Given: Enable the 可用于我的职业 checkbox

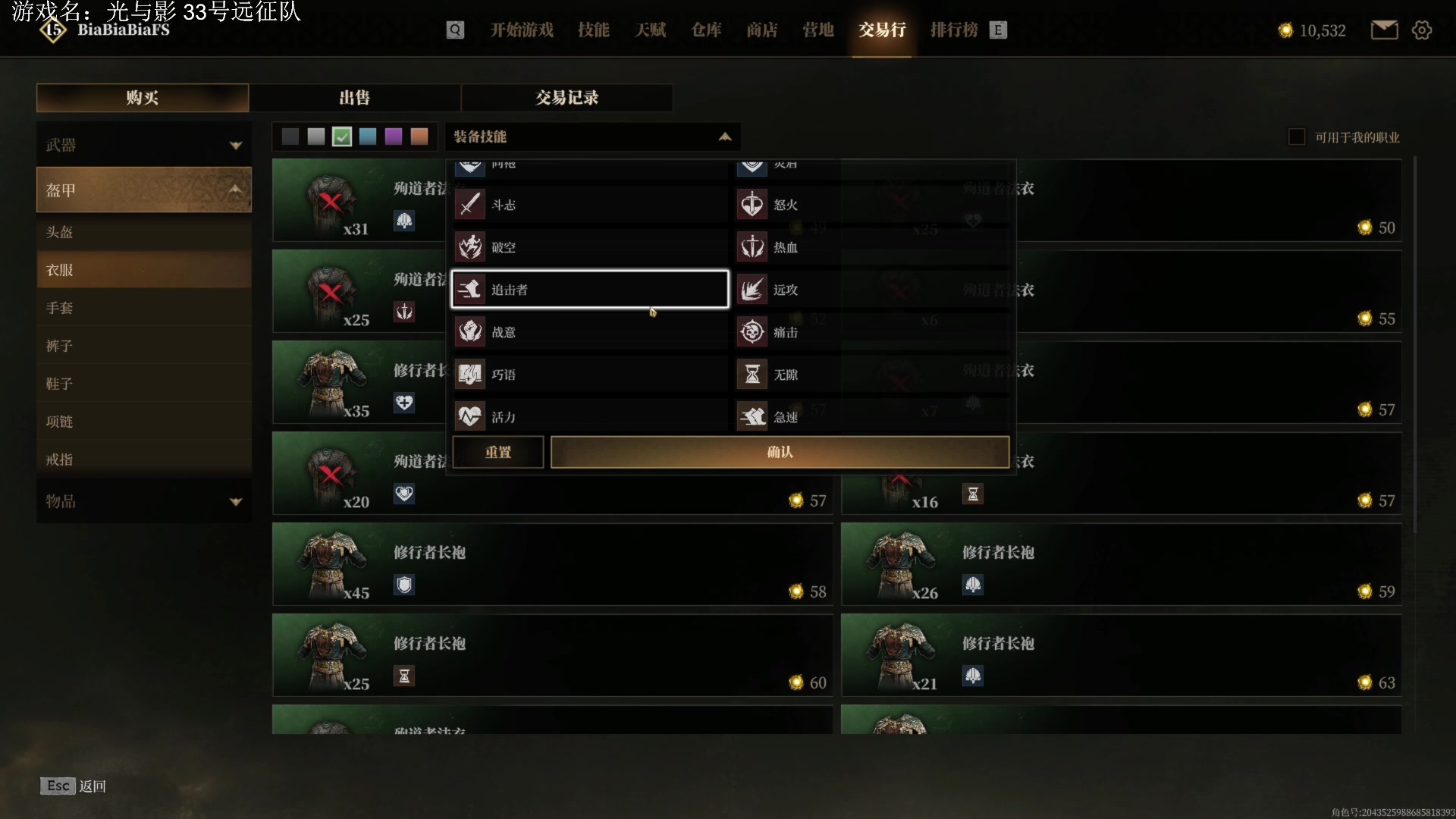Looking at the screenshot, I should click(x=1297, y=136).
